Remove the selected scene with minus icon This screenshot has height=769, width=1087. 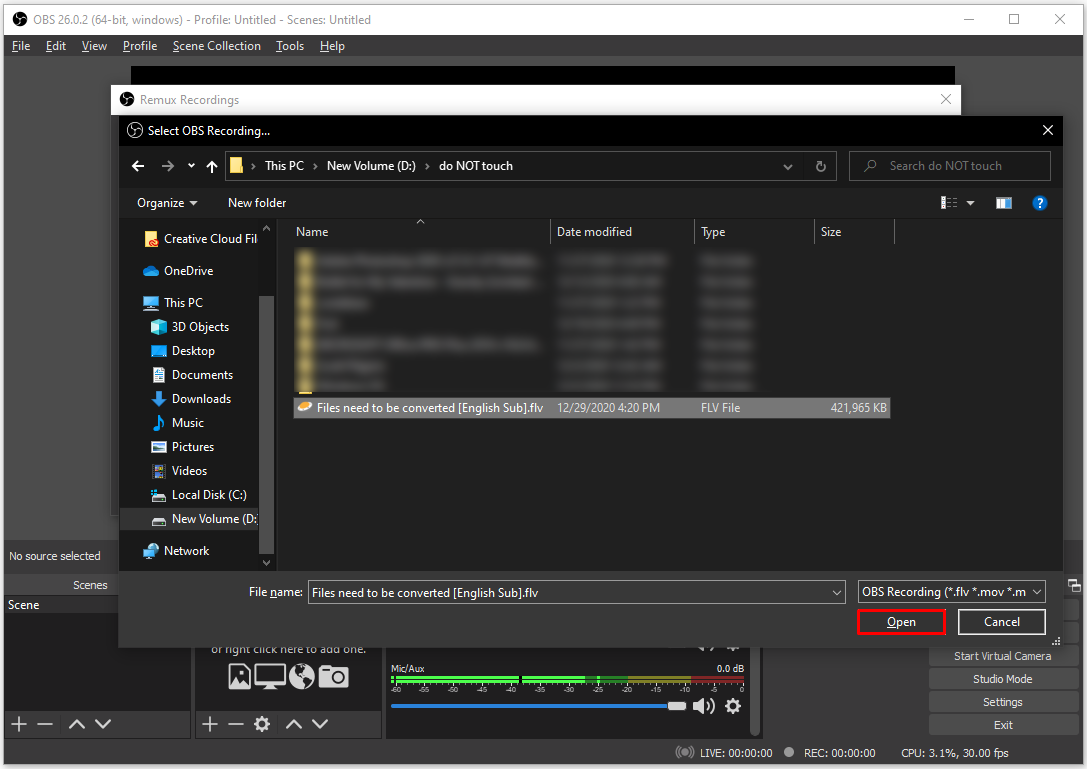click(x=45, y=724)
